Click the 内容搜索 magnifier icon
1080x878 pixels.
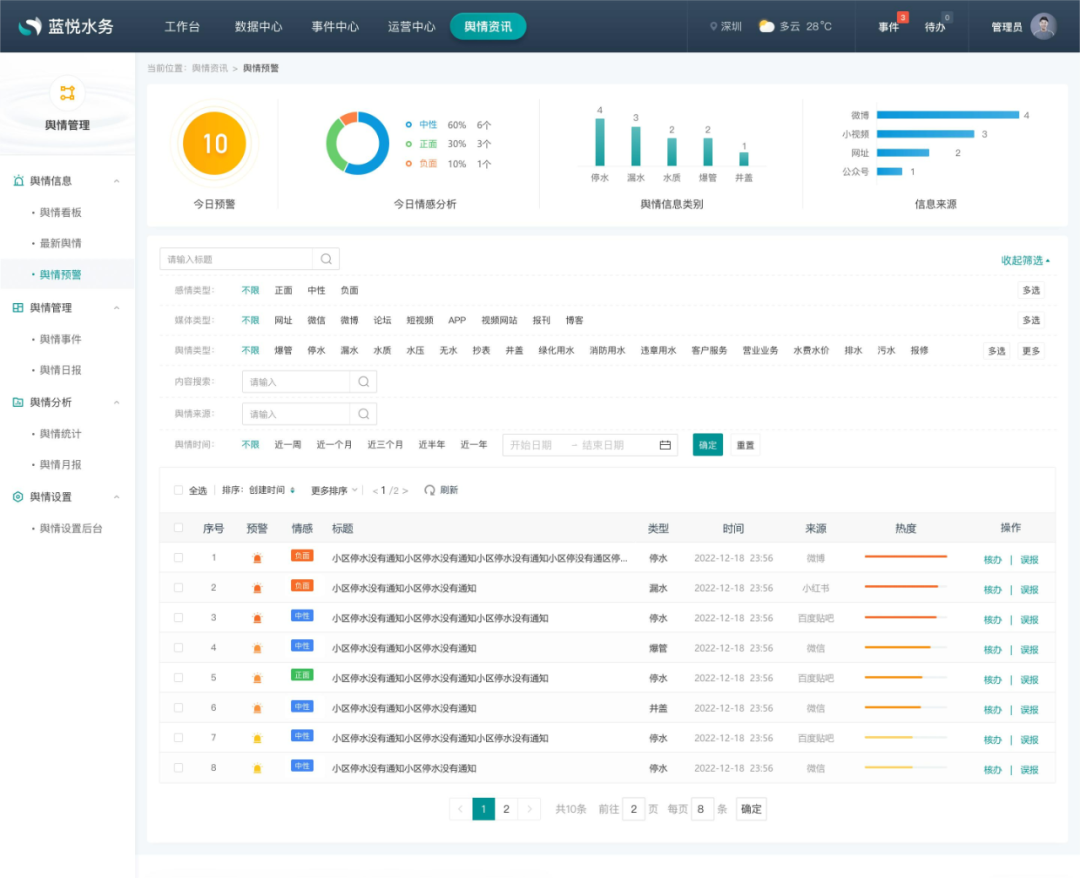click(x=364, y=381)
